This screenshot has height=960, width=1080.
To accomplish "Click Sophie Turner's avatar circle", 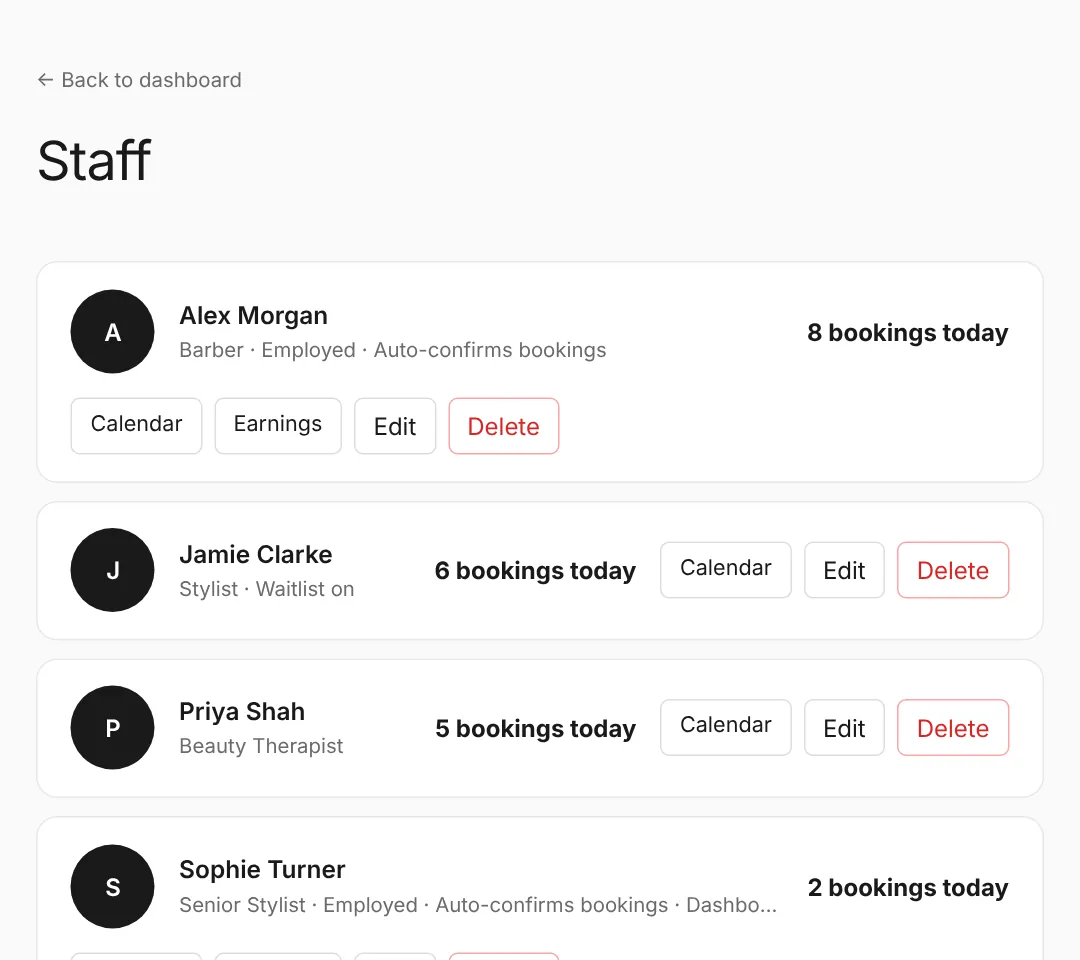I will coord(112,886).
